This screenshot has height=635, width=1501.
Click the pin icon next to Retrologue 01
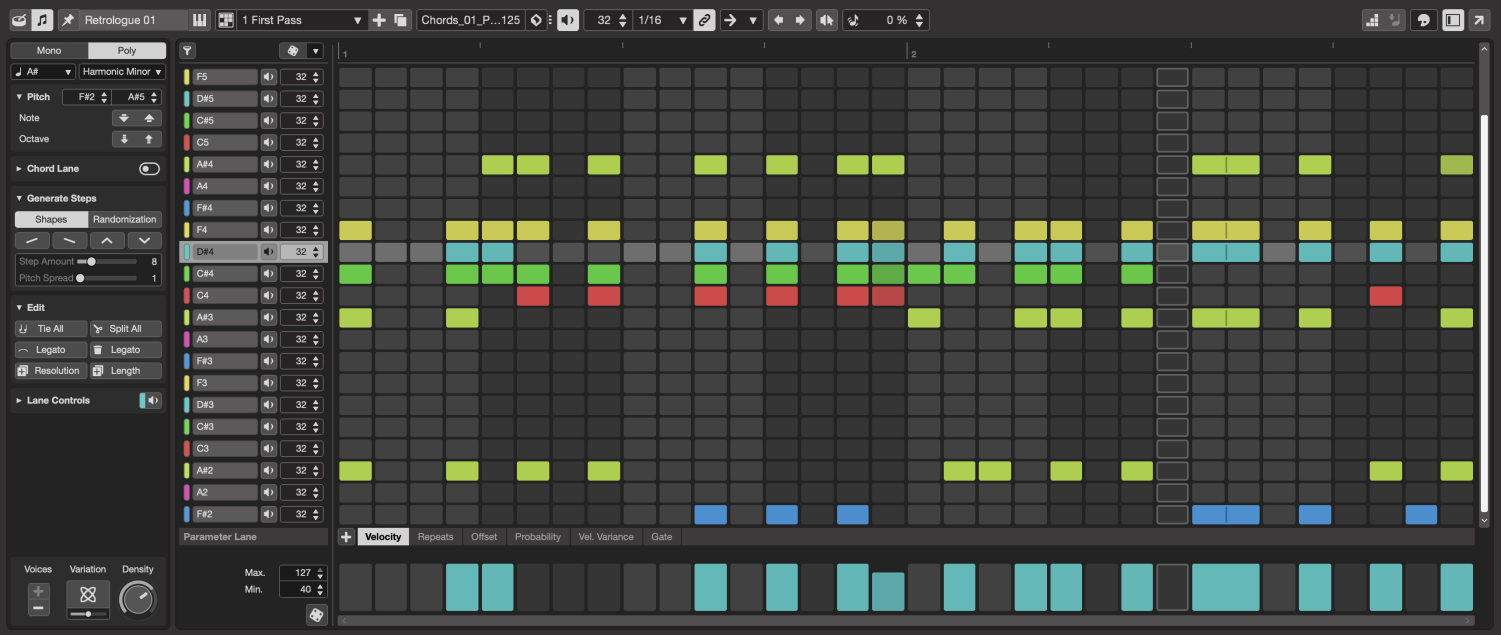(68, 20)
